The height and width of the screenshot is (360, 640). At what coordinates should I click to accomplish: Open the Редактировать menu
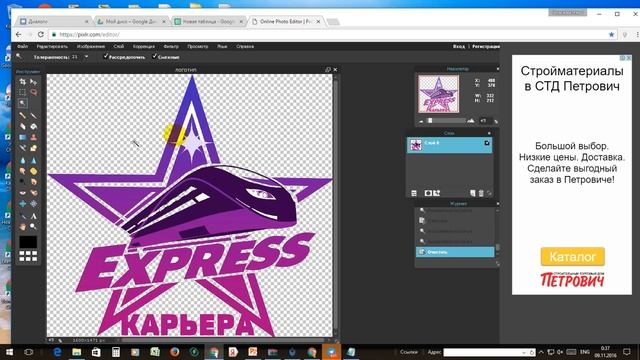click(52, 47)
